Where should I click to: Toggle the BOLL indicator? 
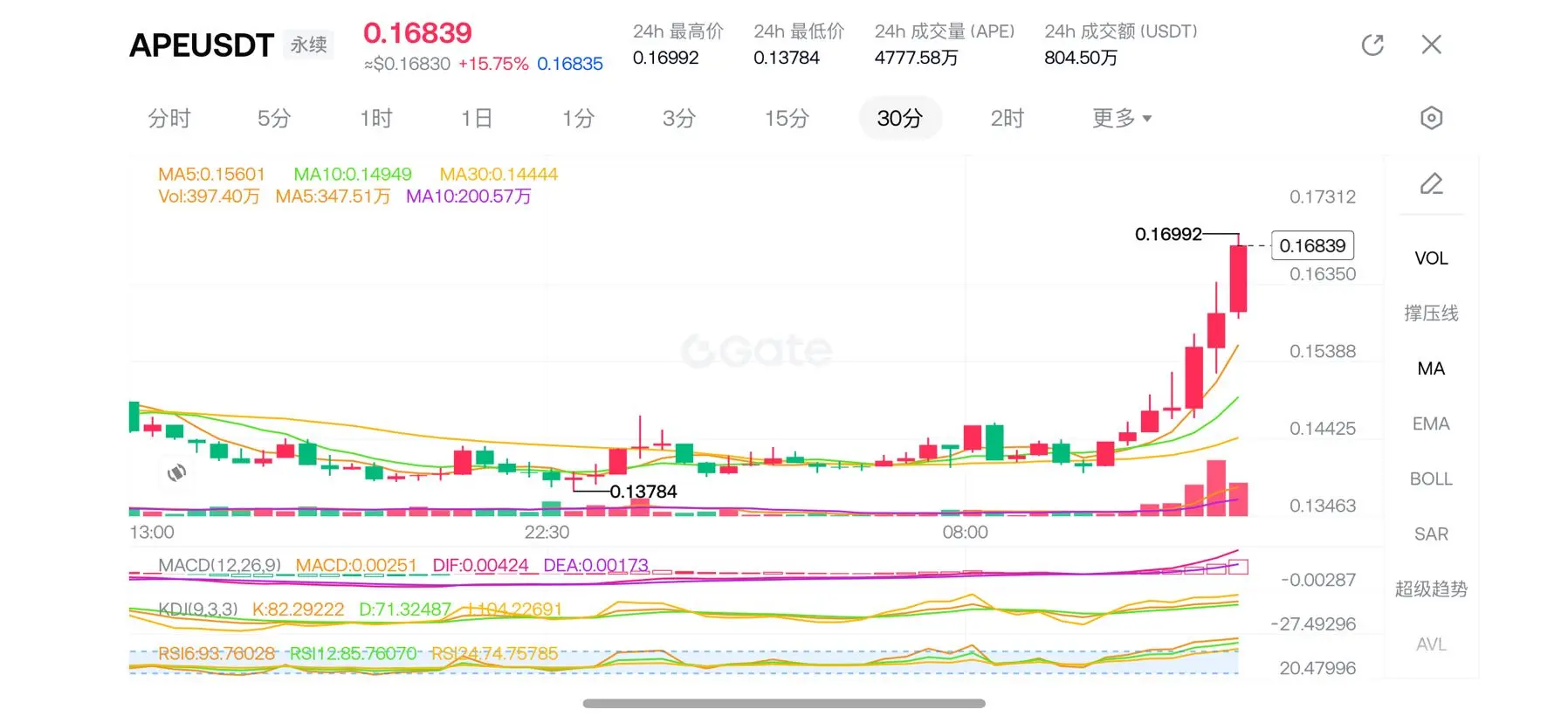click(x=1431, y=479)
